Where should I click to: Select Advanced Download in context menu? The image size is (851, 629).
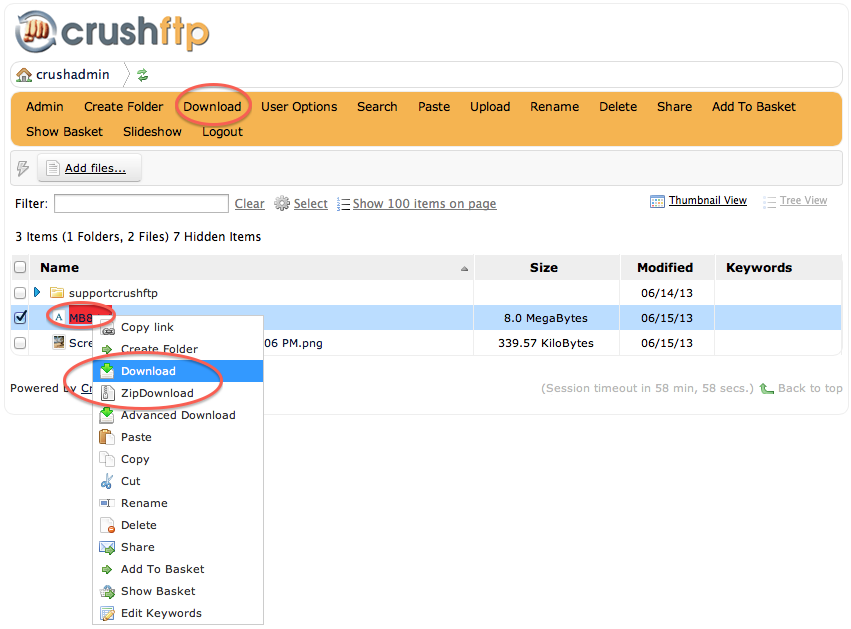[x=178, y=415]
